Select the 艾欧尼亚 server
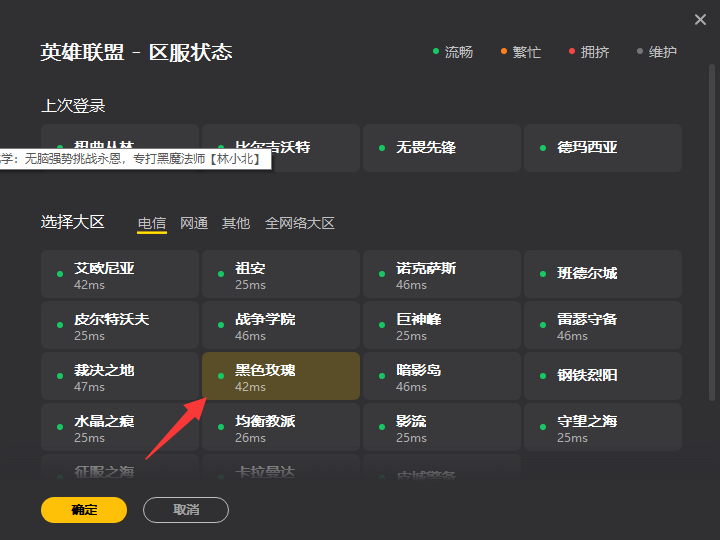720x540 pixels. click(x=120, y=274)
